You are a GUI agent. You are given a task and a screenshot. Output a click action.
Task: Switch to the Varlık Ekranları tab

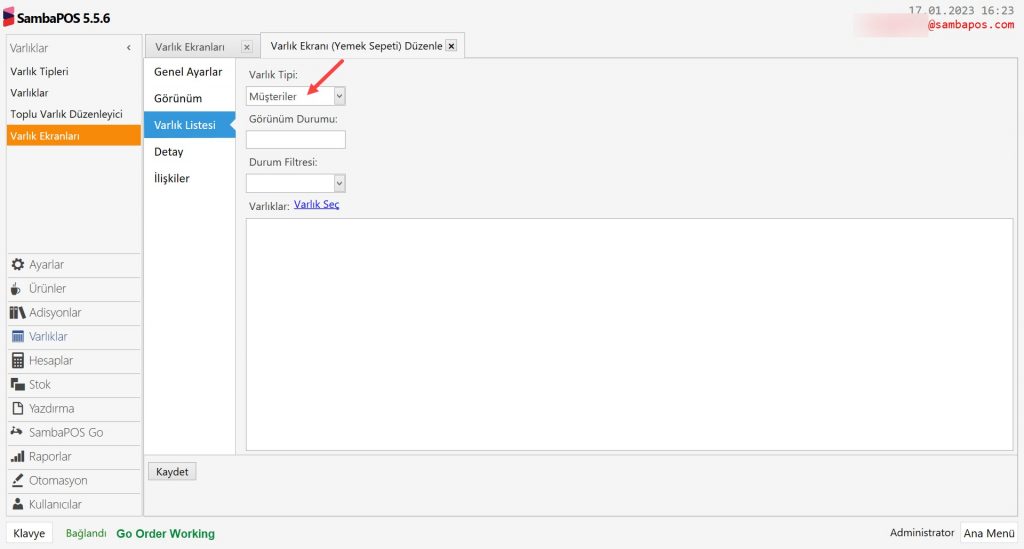[190, 47]
